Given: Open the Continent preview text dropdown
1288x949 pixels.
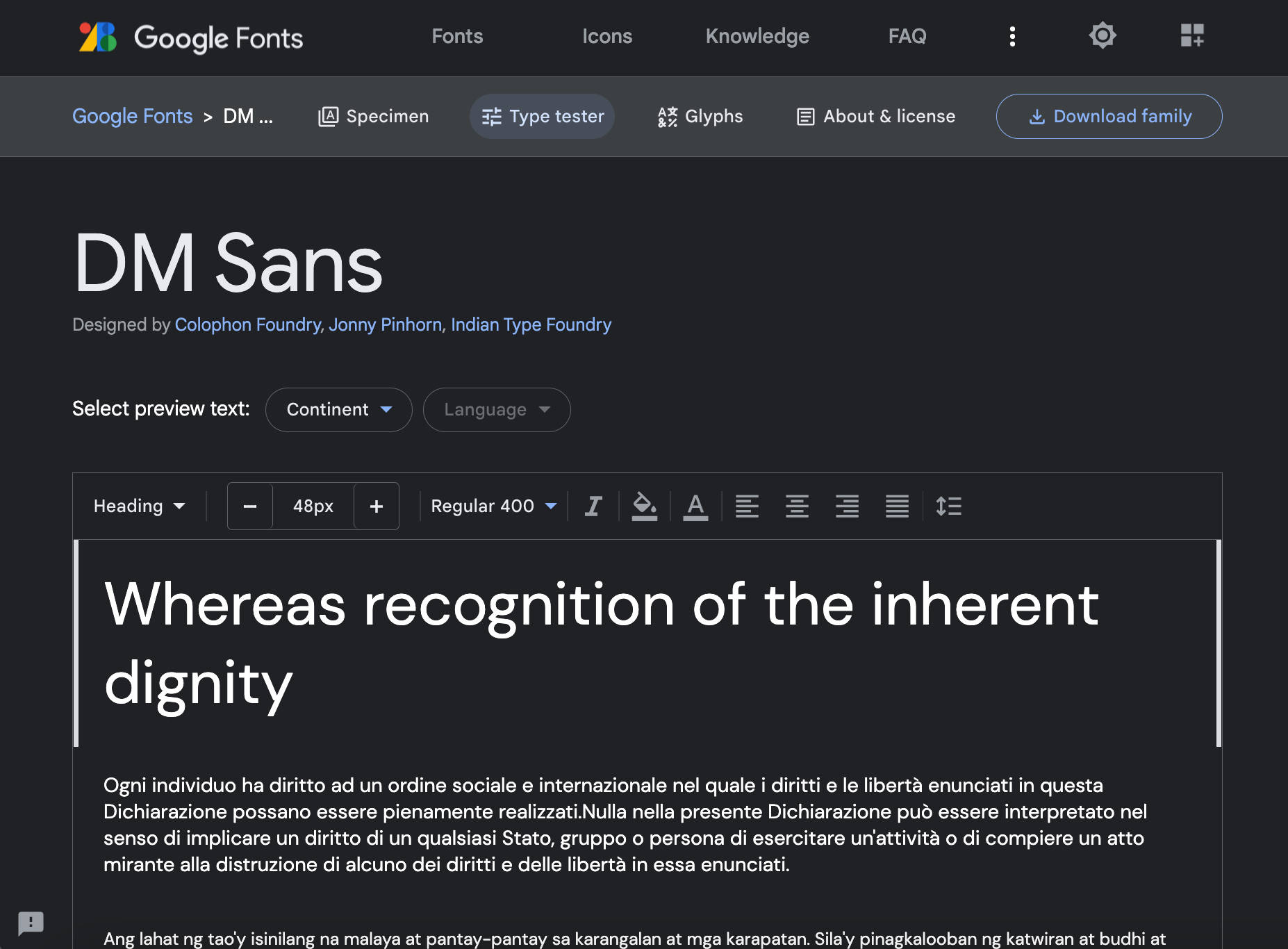Looking at the screenshot, I should coord(338,409).
